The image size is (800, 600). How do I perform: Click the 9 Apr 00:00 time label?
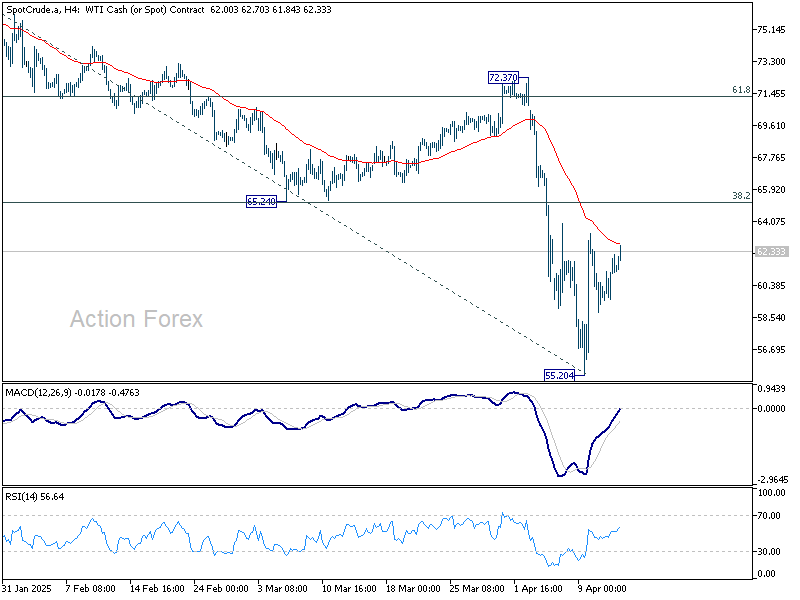click(602, 588)
